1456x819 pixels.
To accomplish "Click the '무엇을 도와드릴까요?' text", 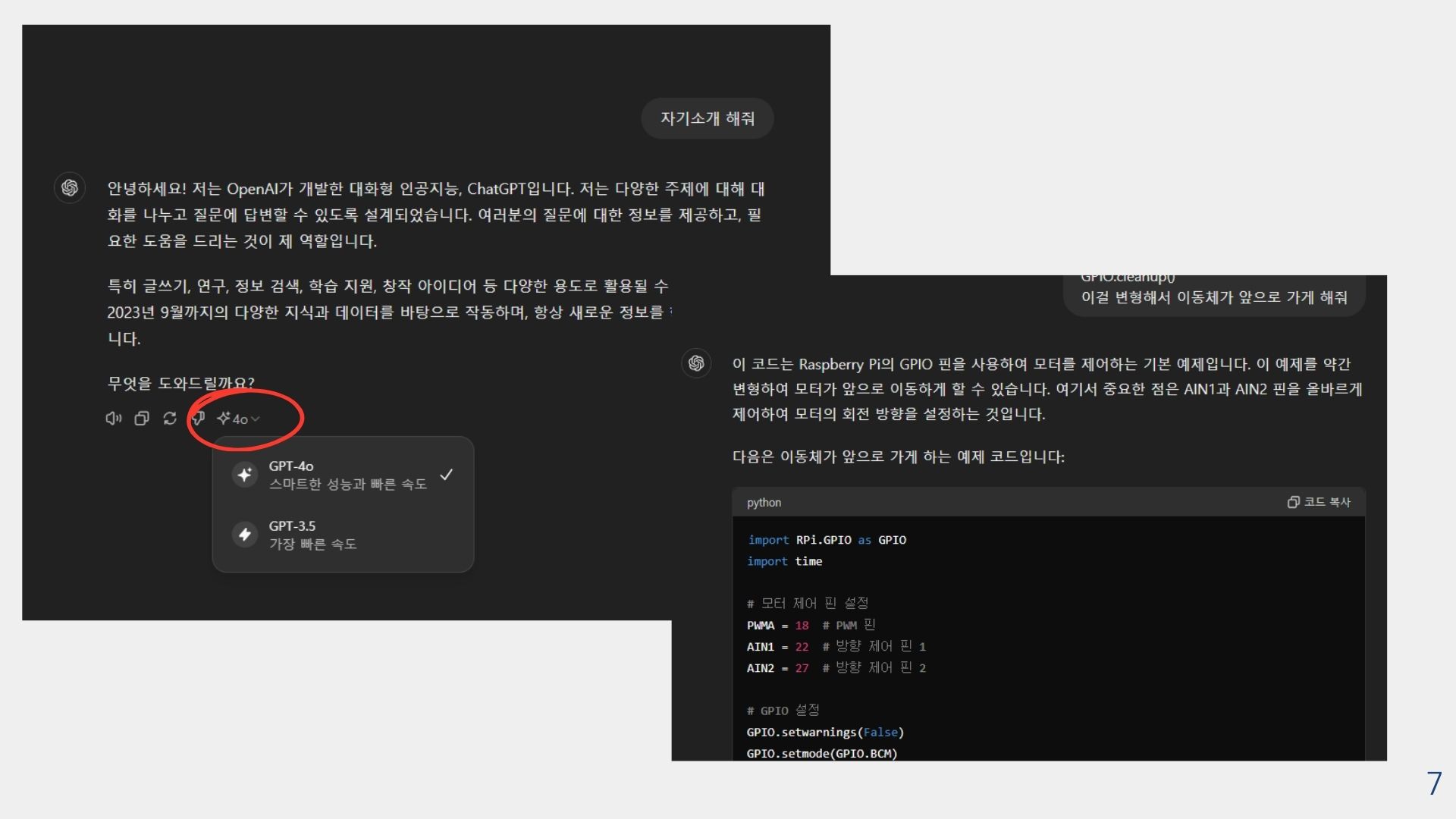I will click(180, 383).
